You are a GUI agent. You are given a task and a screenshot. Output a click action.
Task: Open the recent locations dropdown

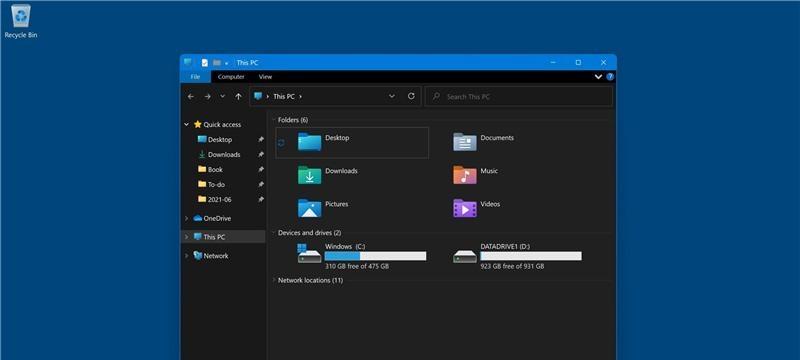(x=222, y=96)
